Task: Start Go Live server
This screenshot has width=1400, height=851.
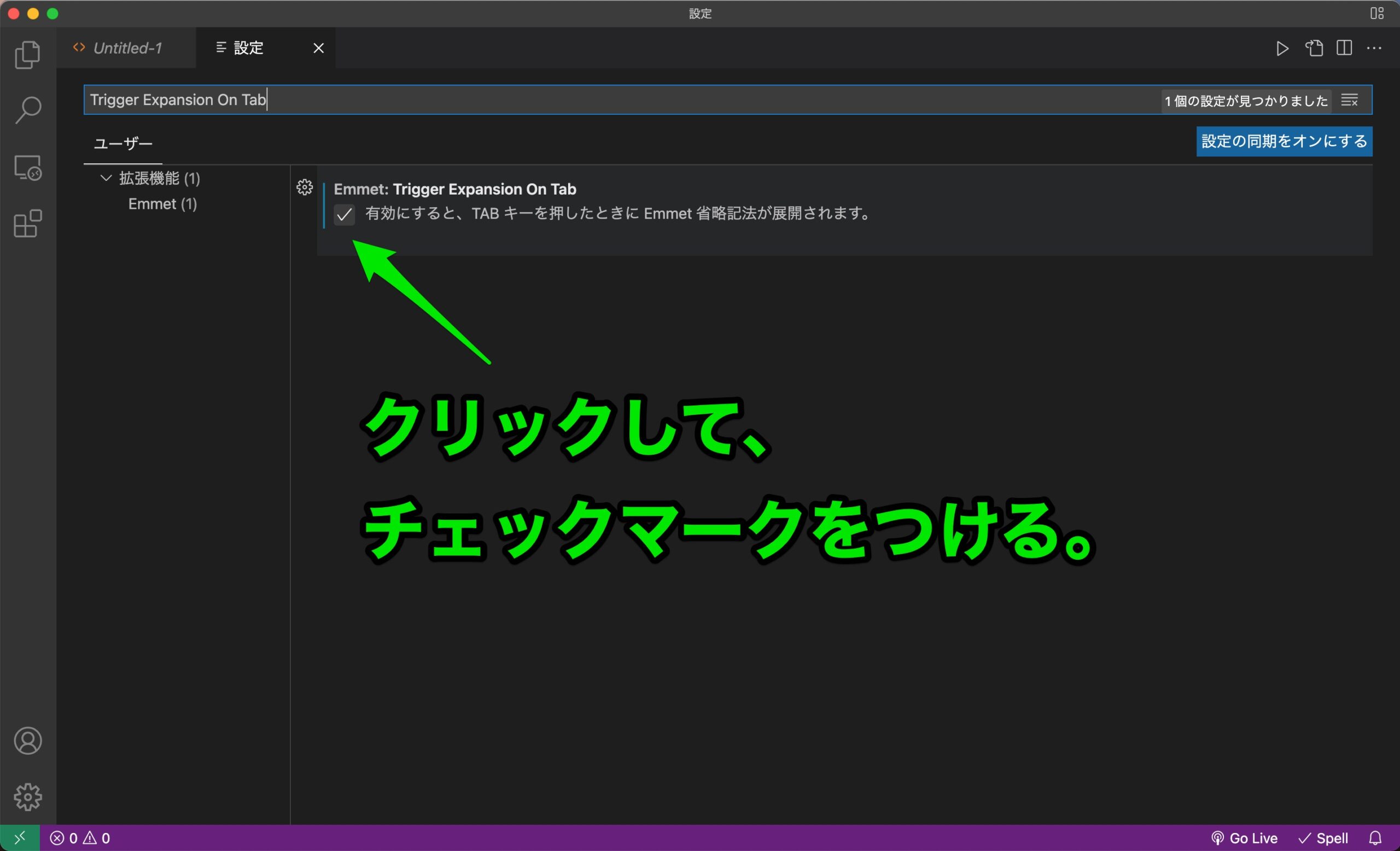Action: (1244, 838)
